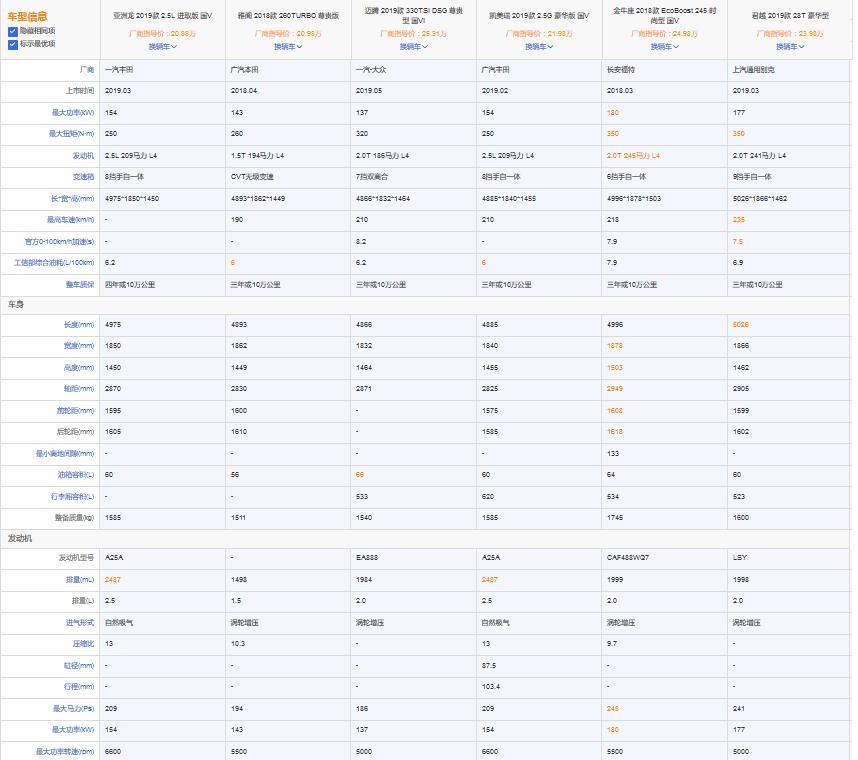Click the 压缩比 parameter link
Viewport: 858px width, 760px height.
84,645
